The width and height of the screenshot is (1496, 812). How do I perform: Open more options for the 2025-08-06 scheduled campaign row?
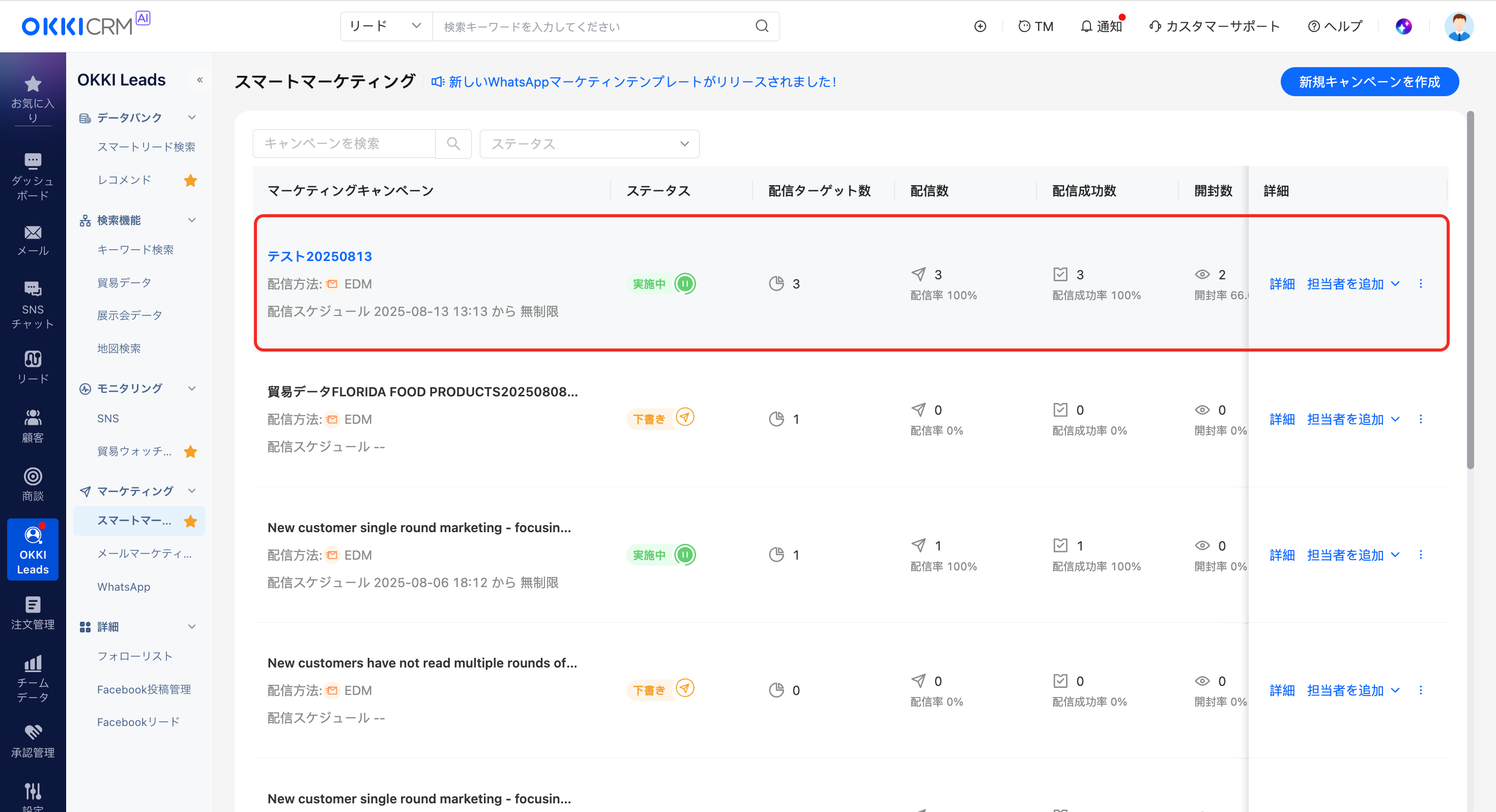[x=1421, y=555]
